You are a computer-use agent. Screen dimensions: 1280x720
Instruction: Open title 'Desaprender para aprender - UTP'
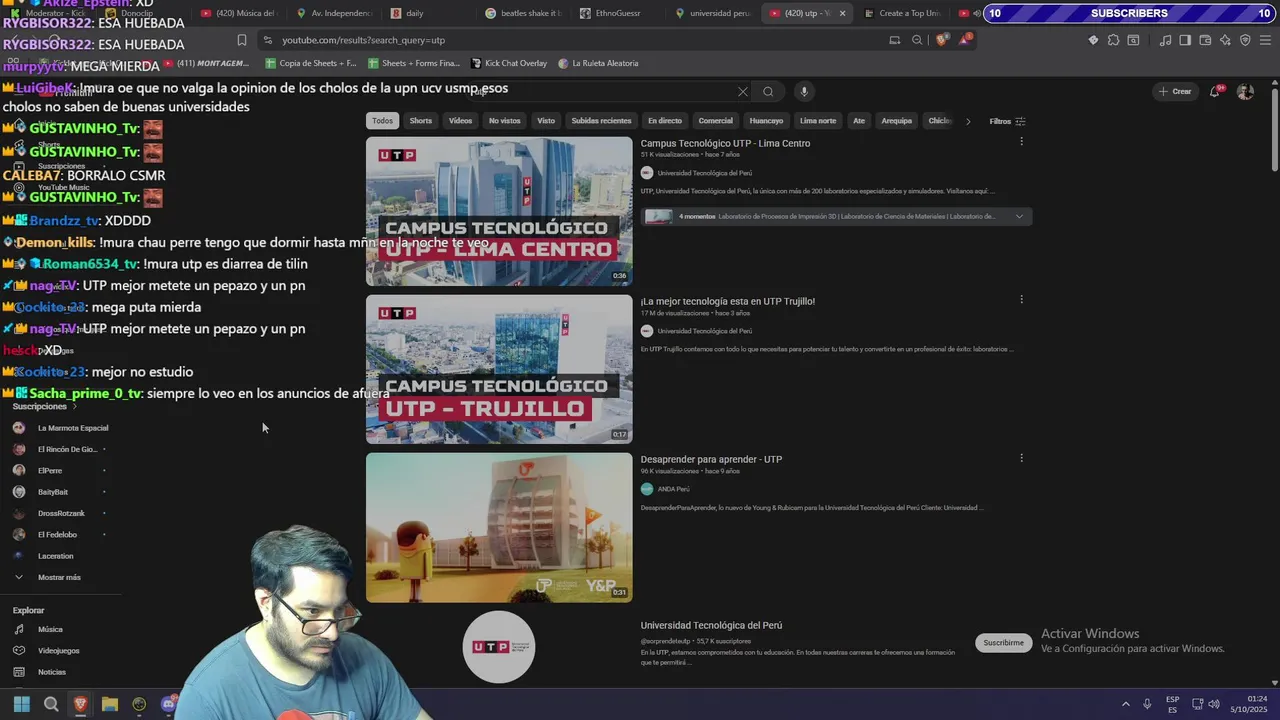tap(711, 459)
